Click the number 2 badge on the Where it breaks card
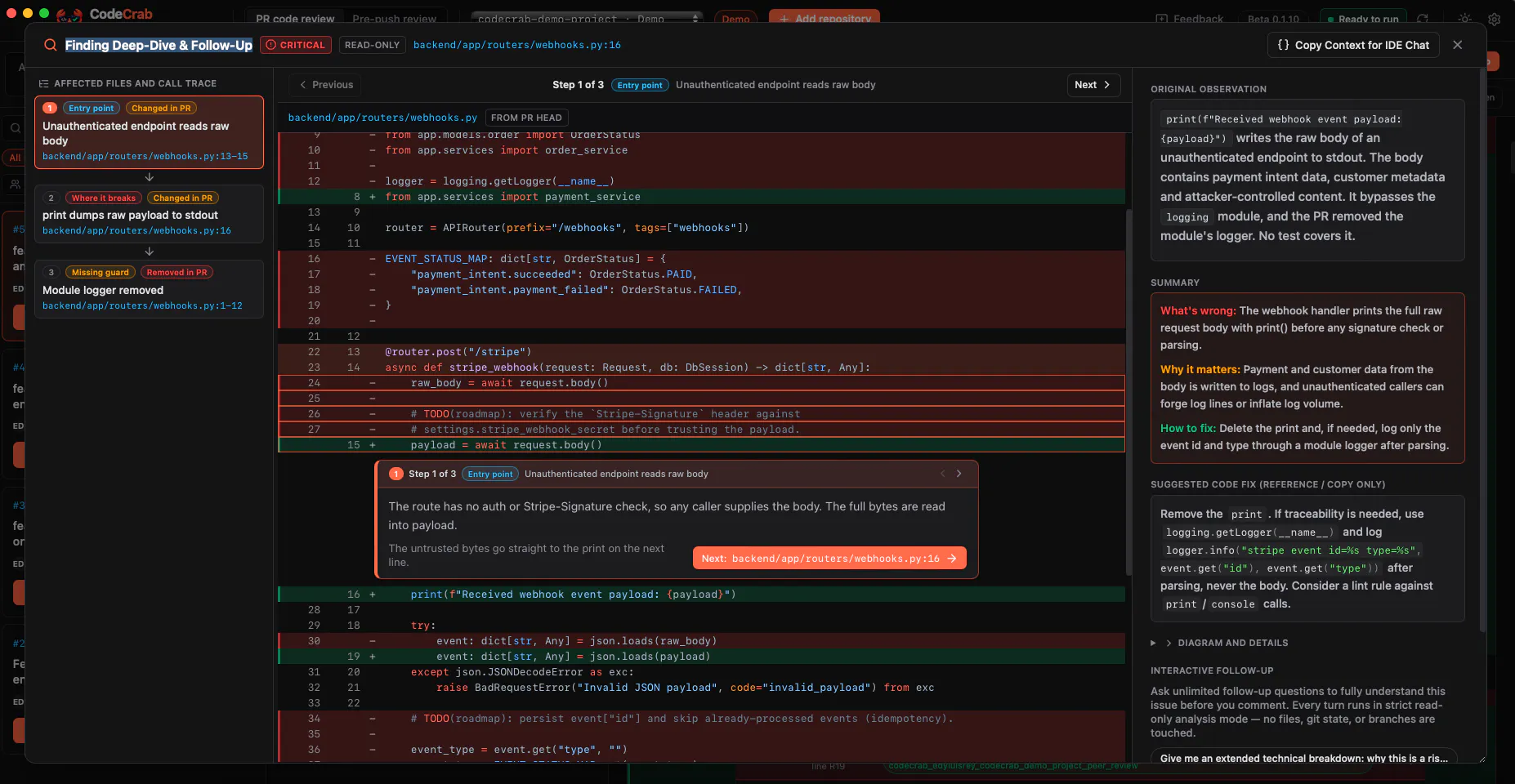Viewport: 1515px width, 784px height. (x=51, y=198)
